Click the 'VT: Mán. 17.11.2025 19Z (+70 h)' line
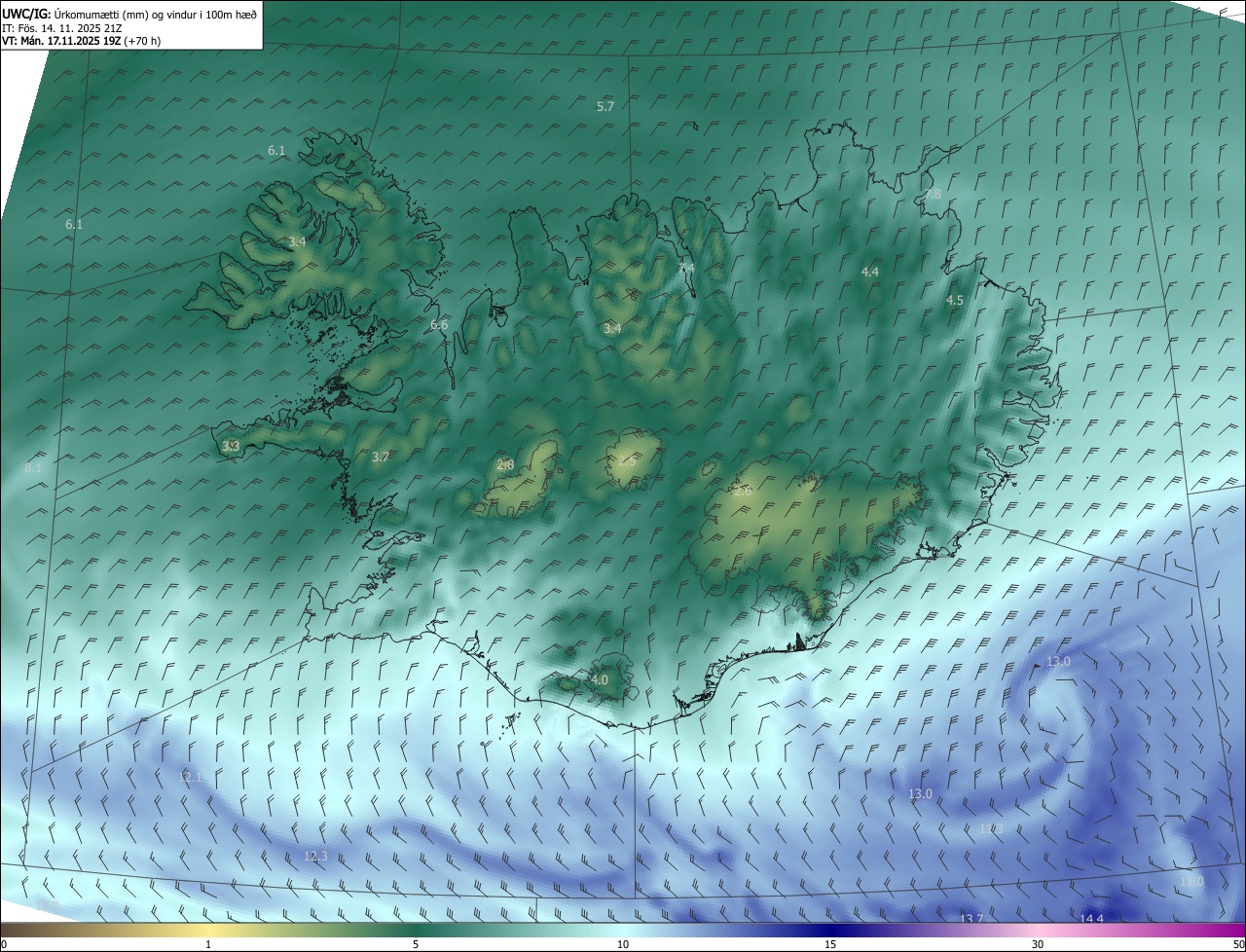Image resolution: width=1246 pixels, height=952 pixels. tap(82, 41)
